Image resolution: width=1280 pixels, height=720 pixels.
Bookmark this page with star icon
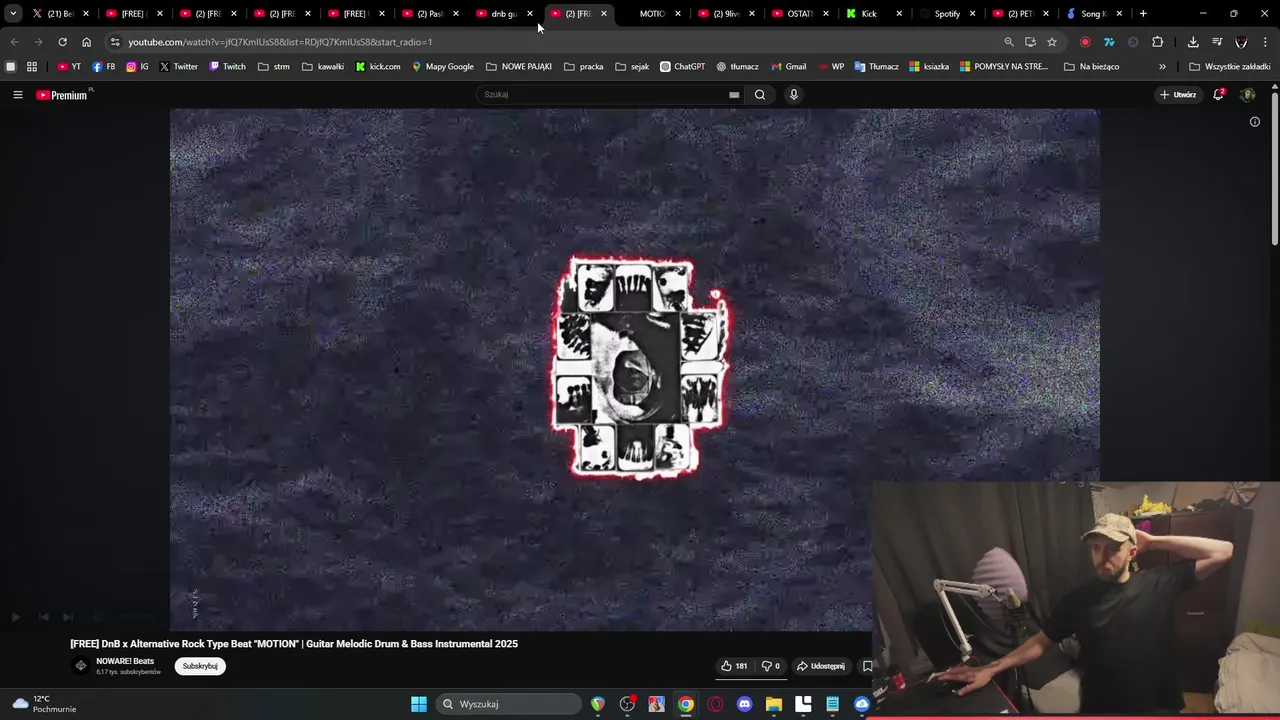[x=1052, y=42]
